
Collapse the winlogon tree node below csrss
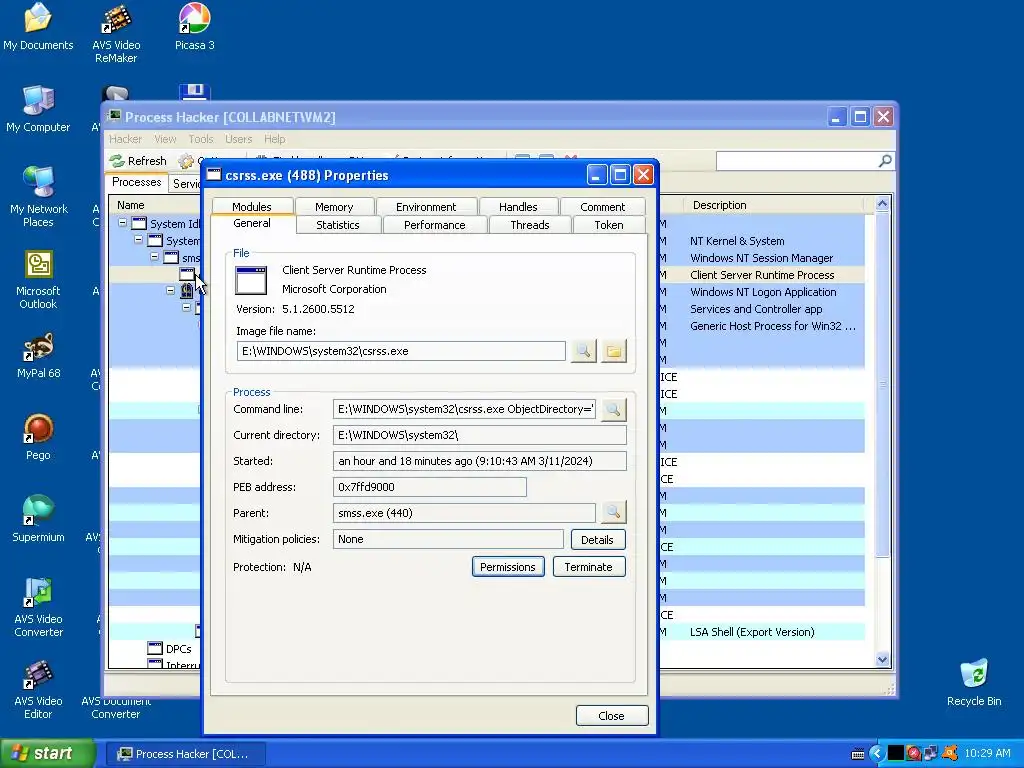coord(170,290)
